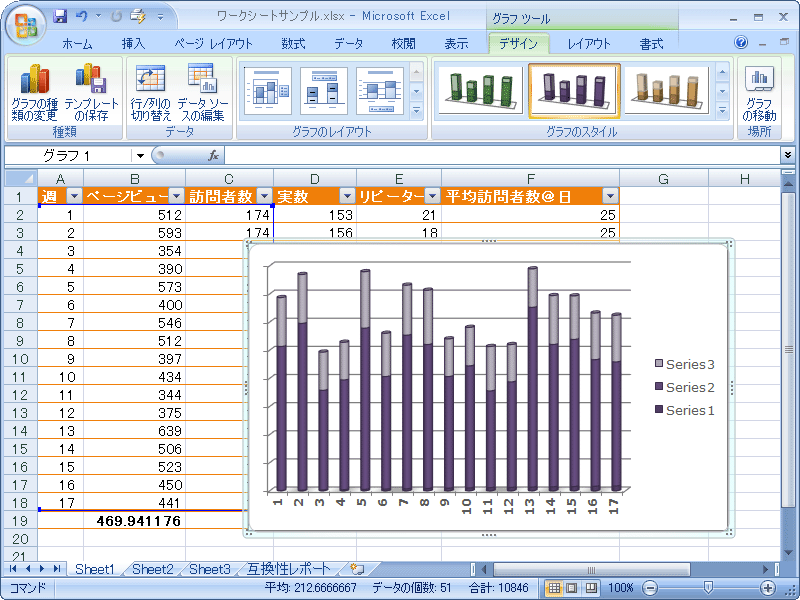The image size is (800, 600).
Task: Open the レイアウト ribbon tab
Action: tap(589, 44)
